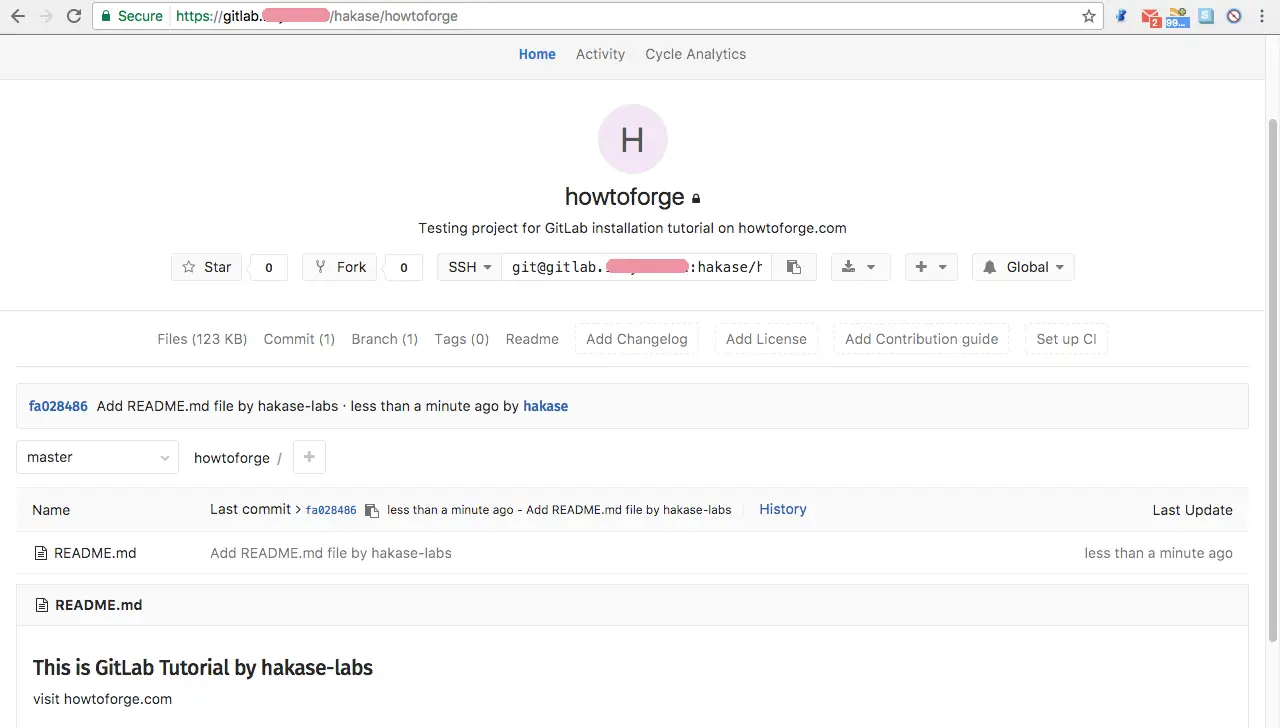Open the Tags (0) link
Viewport: 1280px width, 728px height.
tap(462, 339)
